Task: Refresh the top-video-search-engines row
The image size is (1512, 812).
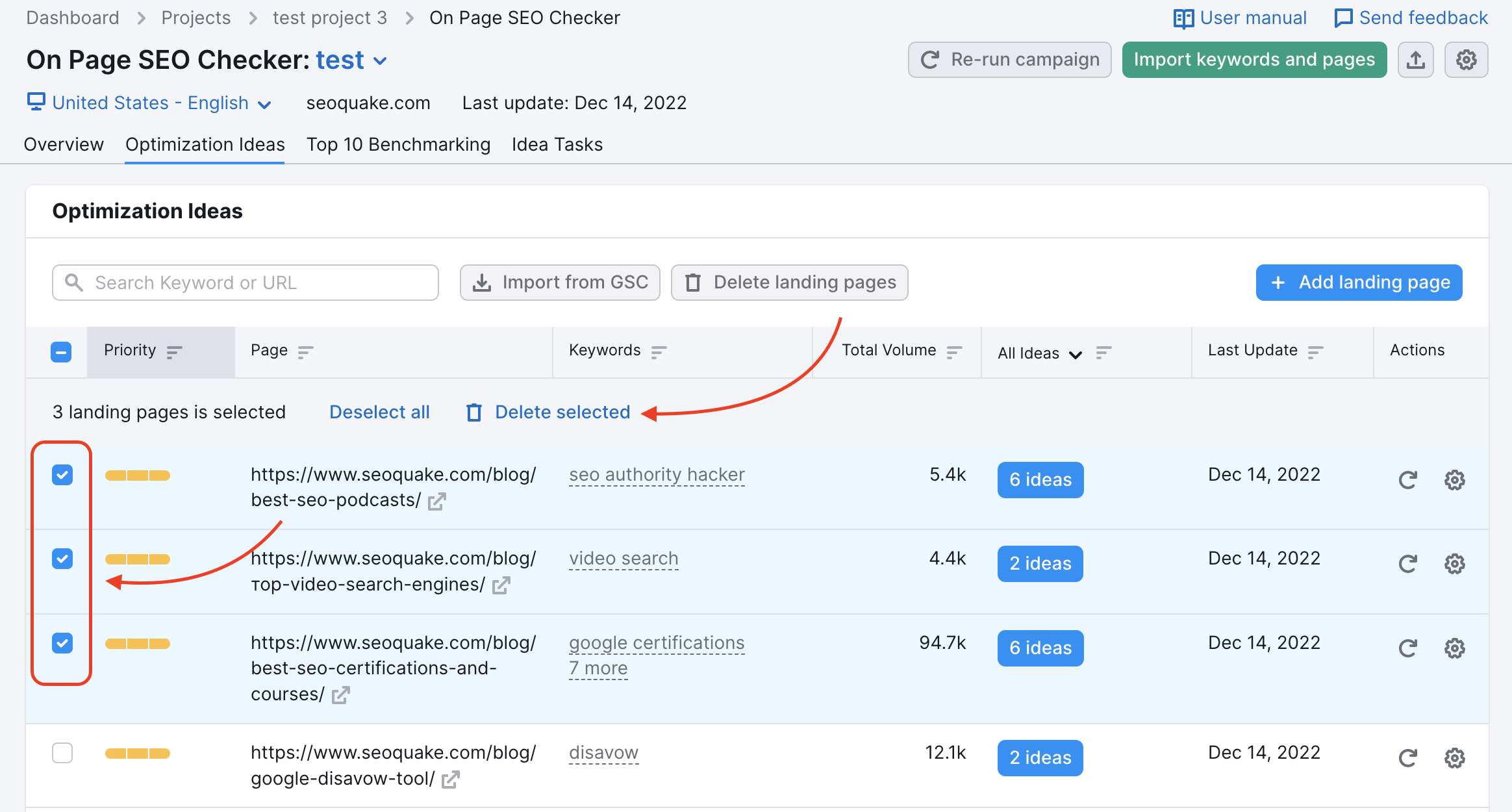Action: click(1407, 564)
